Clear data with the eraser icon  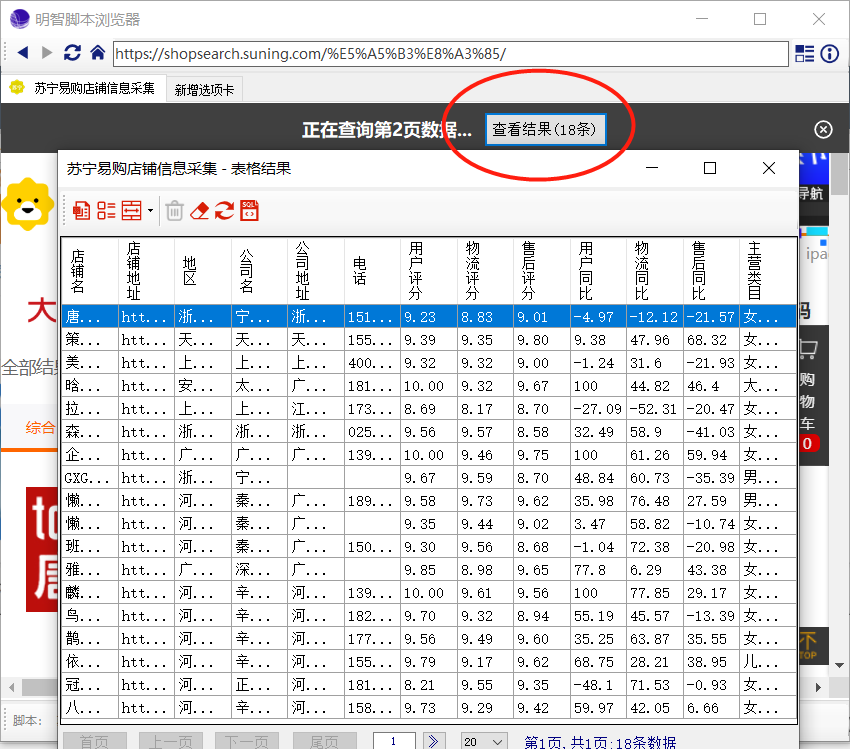(199, 211)
